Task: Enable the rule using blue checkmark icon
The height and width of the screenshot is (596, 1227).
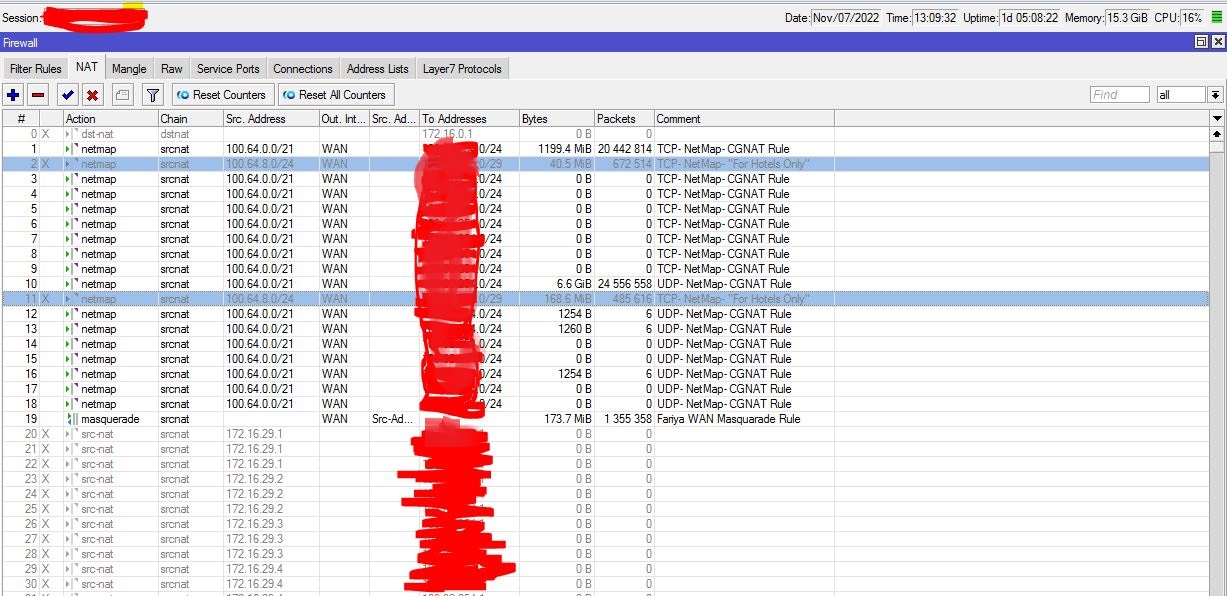Action: coord(67,94)
